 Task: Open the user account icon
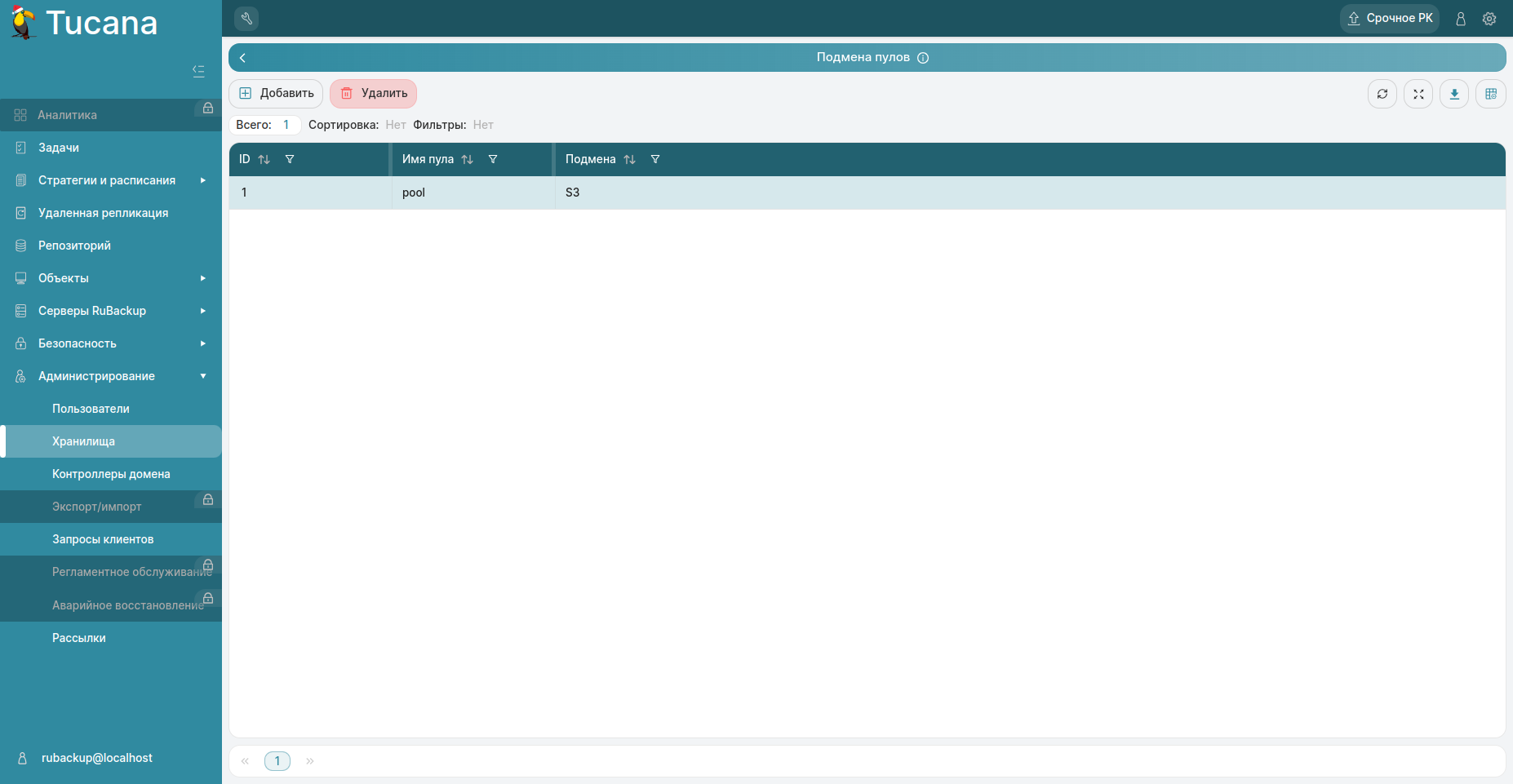point(1461,18)
